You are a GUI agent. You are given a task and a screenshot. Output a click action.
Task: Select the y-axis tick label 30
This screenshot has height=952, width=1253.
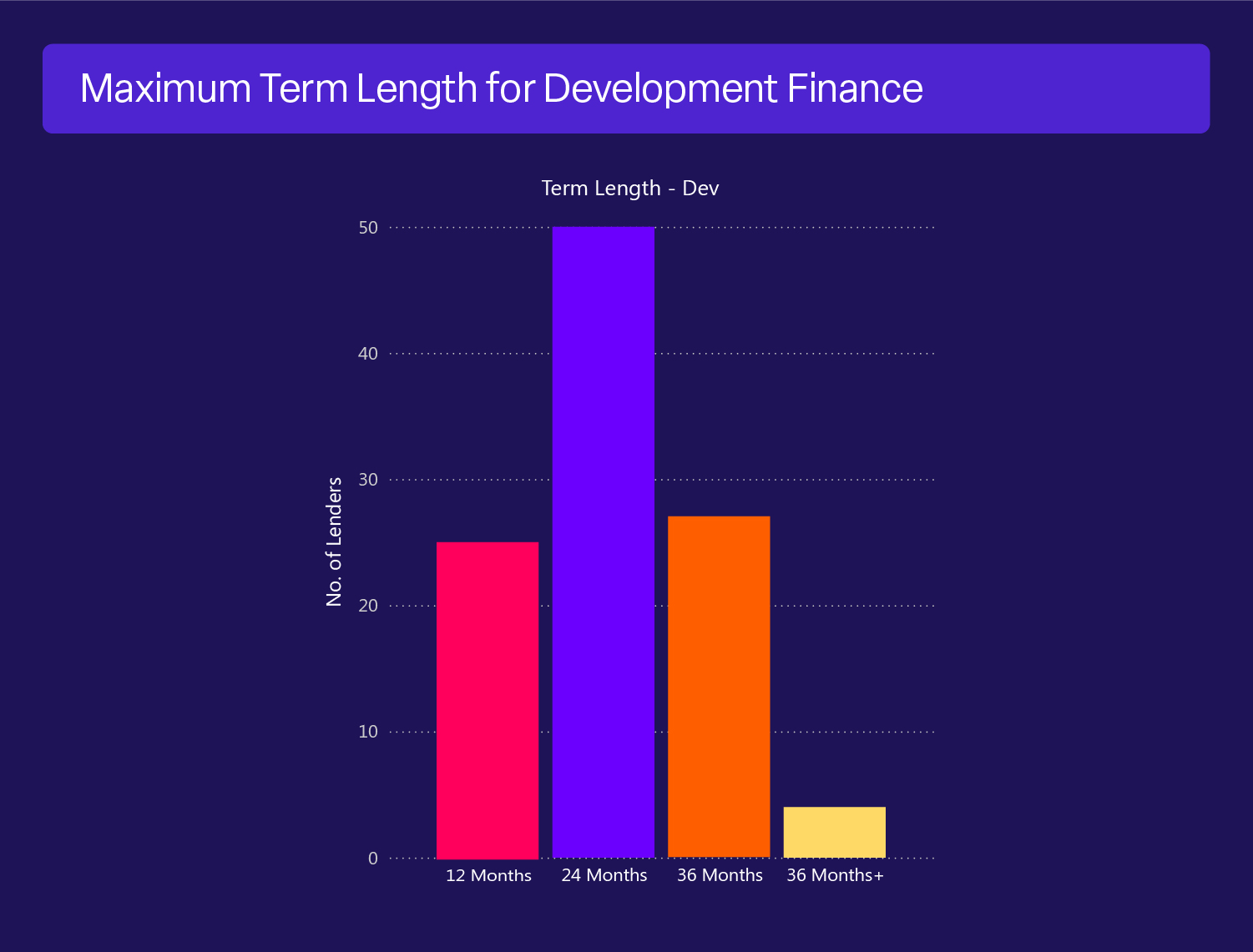[368, 480]
